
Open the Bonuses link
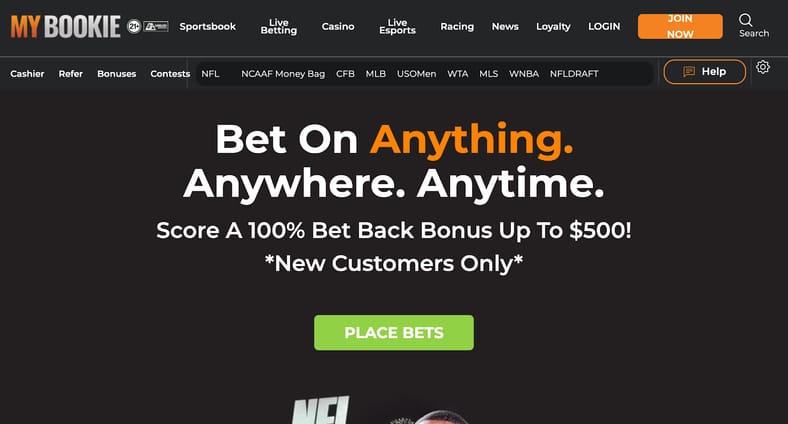[x=117, y=74]
